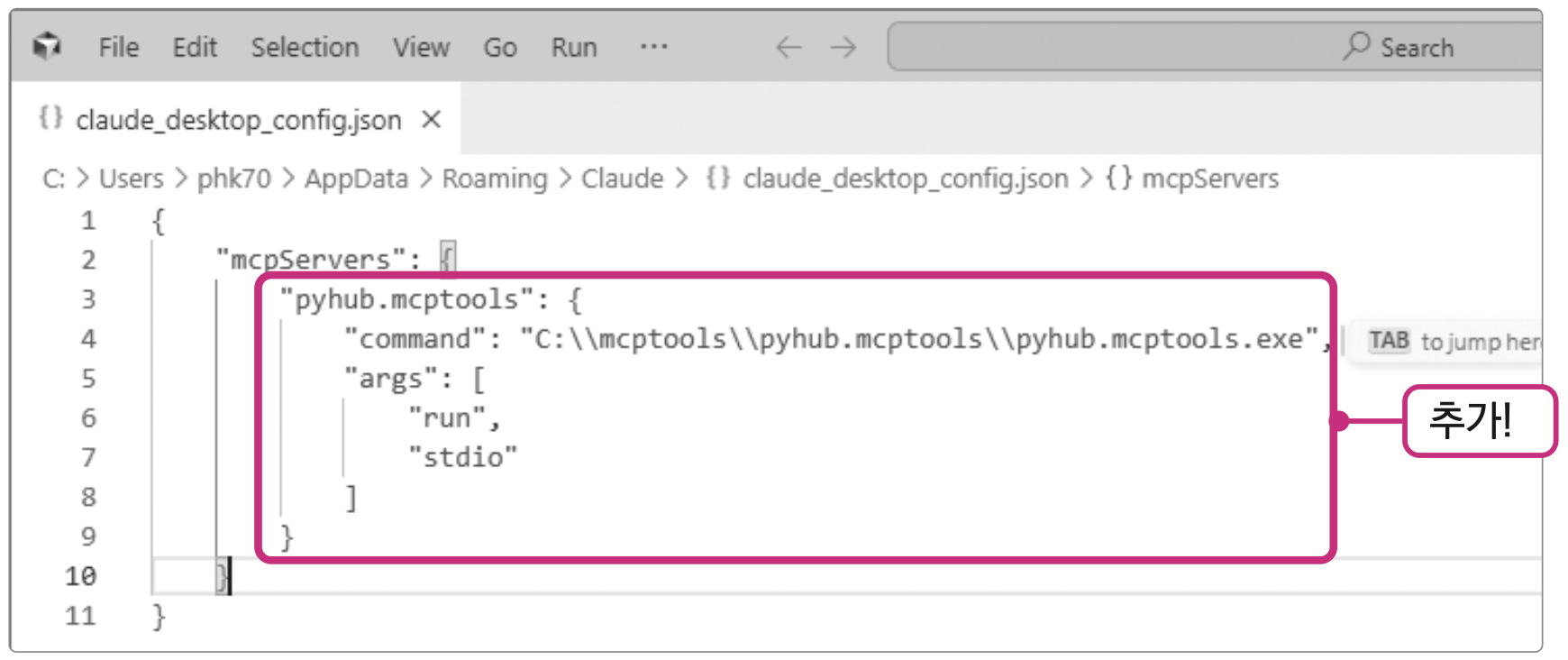Open the Edit menu
This screenshot has height=660, width=1568.
195,47
